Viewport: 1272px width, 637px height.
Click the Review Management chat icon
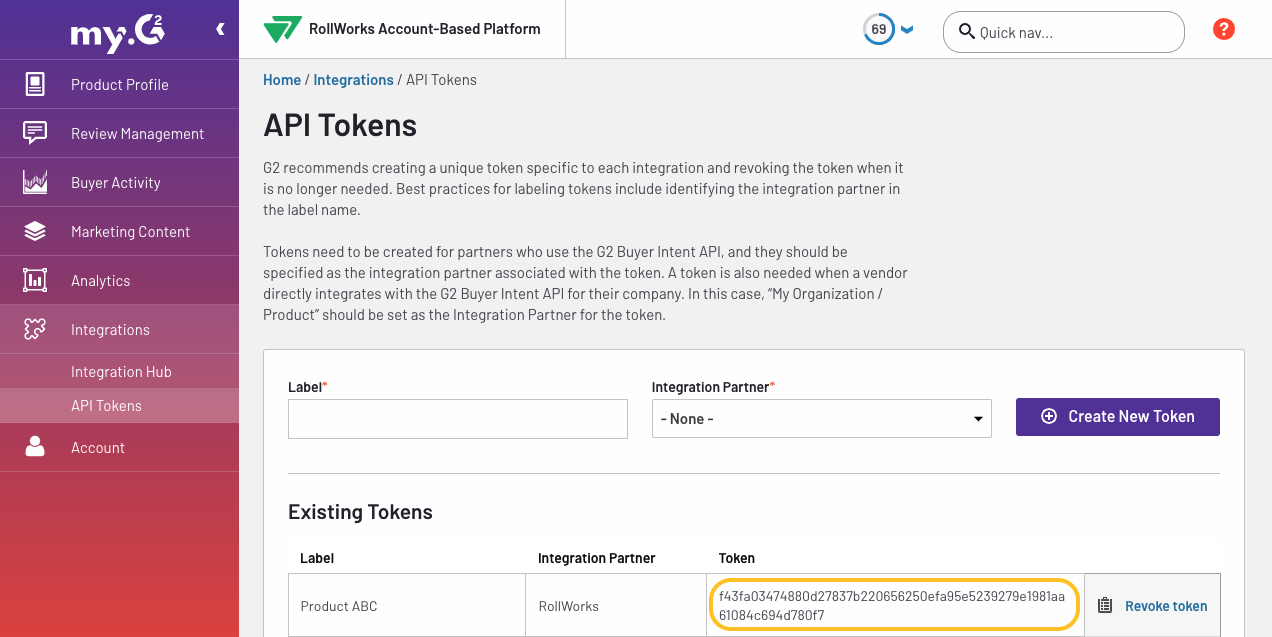point(35,133)
